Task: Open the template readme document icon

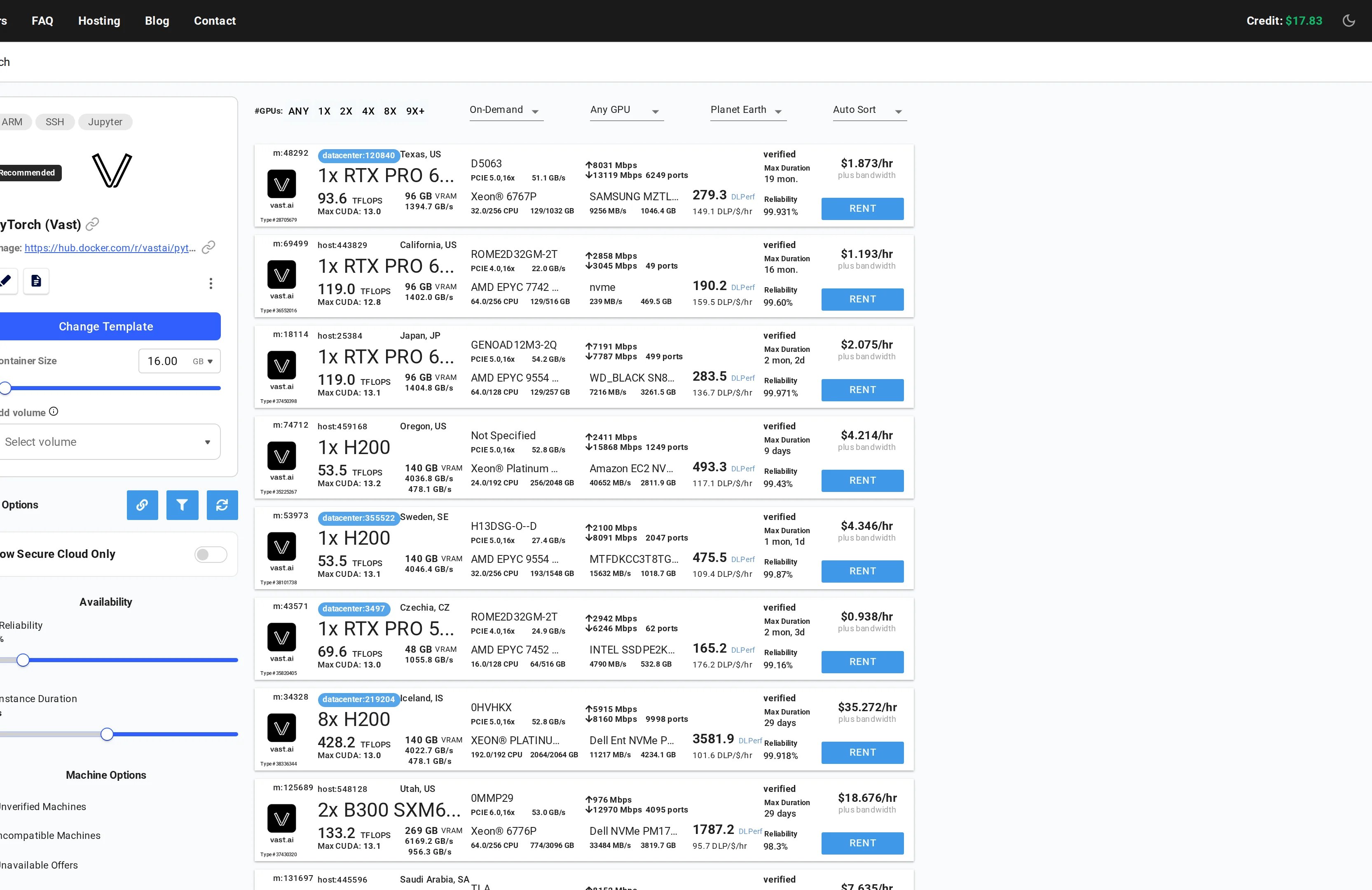Action: pyautogui.click(x=36, y=281)
